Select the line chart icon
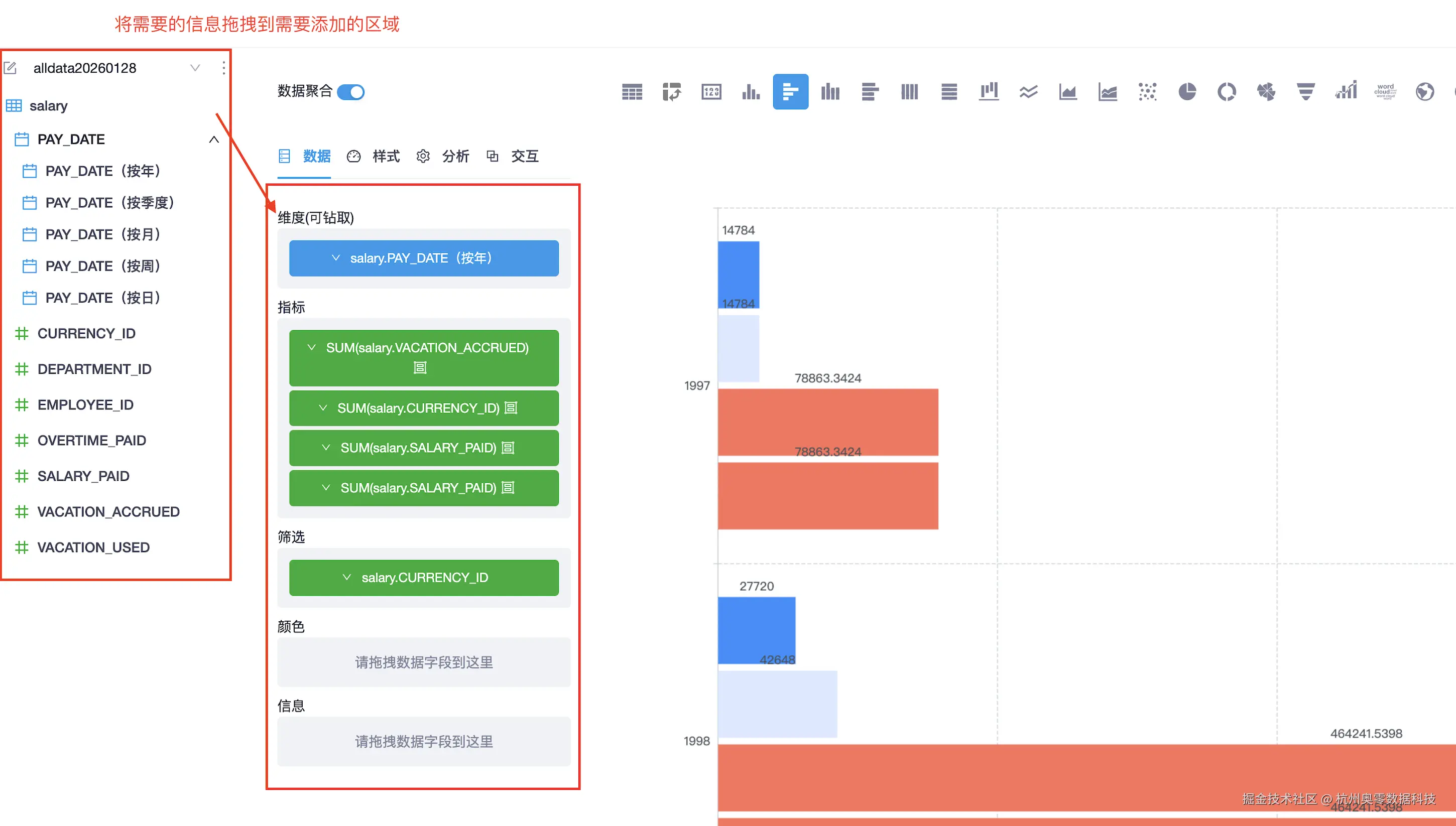Screen dimensions: 1456x826 [x=1028, y=91]
